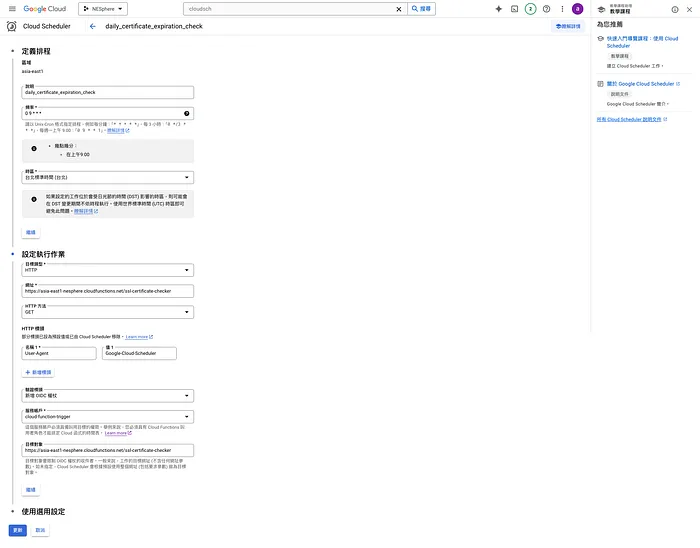
Task: Open learn more link in DST notice
Action: coord(86,211)
